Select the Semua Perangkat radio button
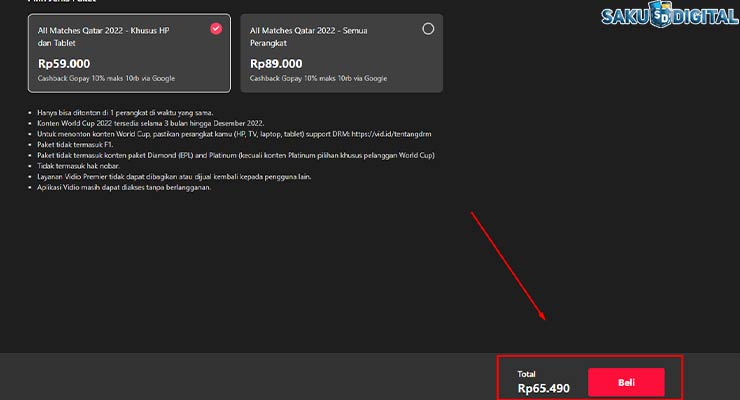The width and height of the screenshot is (740, 400). point(429,29)
